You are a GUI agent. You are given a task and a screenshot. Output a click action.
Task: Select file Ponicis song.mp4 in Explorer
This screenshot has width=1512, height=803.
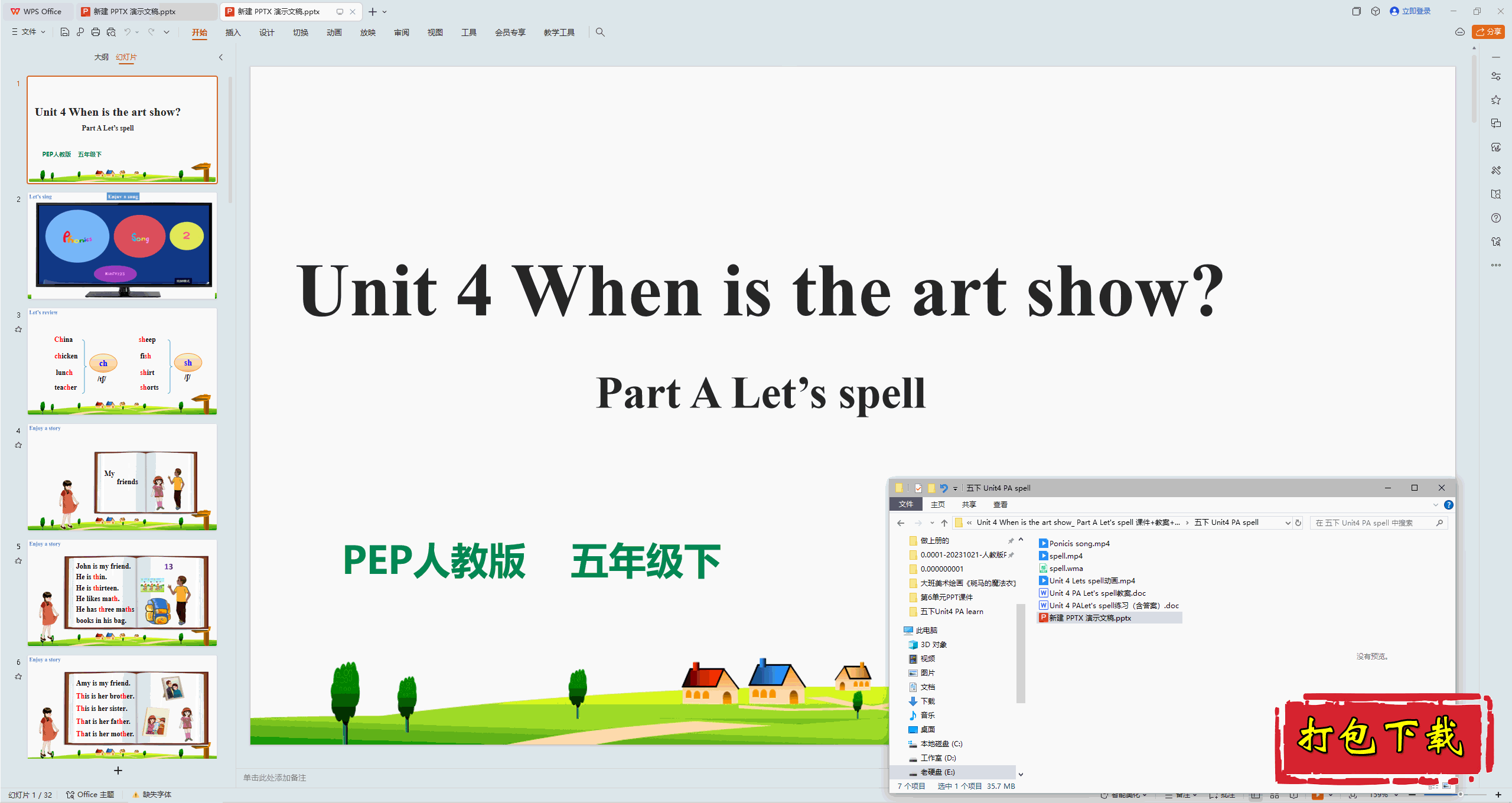(1074, 543)
